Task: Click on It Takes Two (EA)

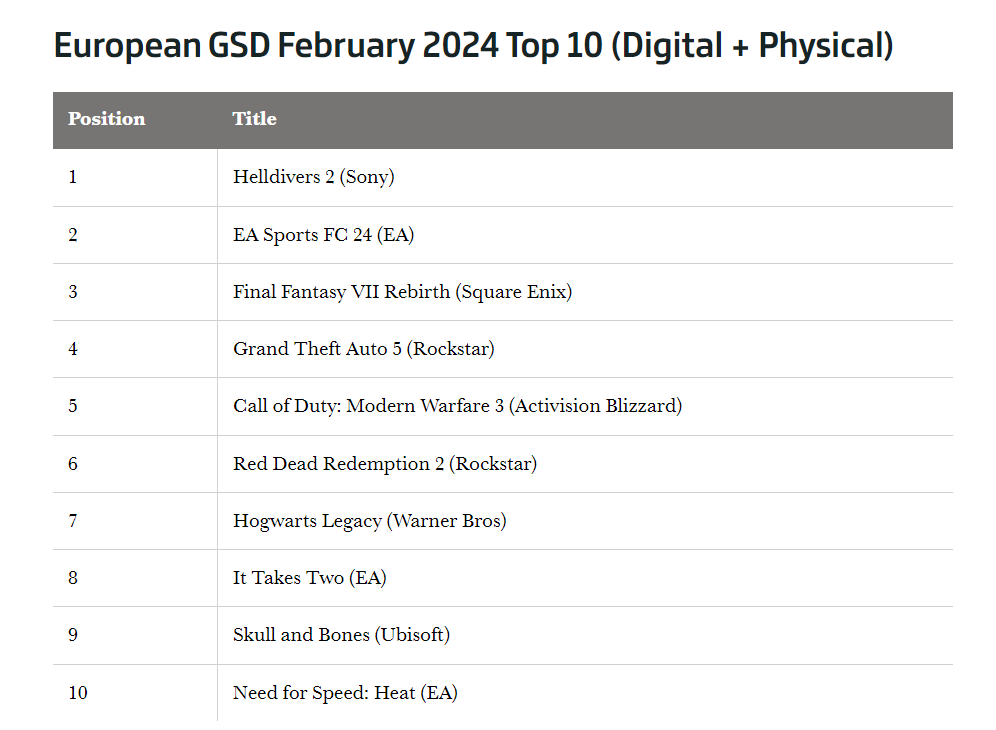Action: point(309,578)
